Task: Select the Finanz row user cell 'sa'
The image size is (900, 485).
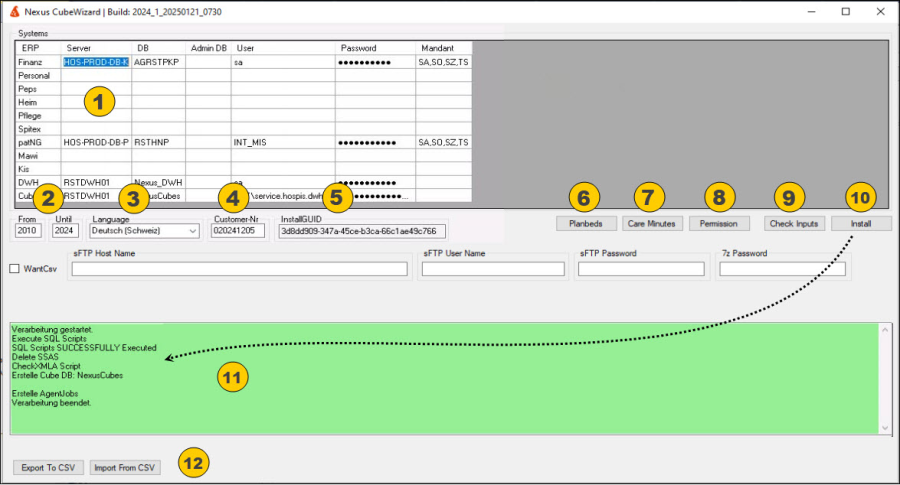Action: pyautogui.click(x=284, y=62)
